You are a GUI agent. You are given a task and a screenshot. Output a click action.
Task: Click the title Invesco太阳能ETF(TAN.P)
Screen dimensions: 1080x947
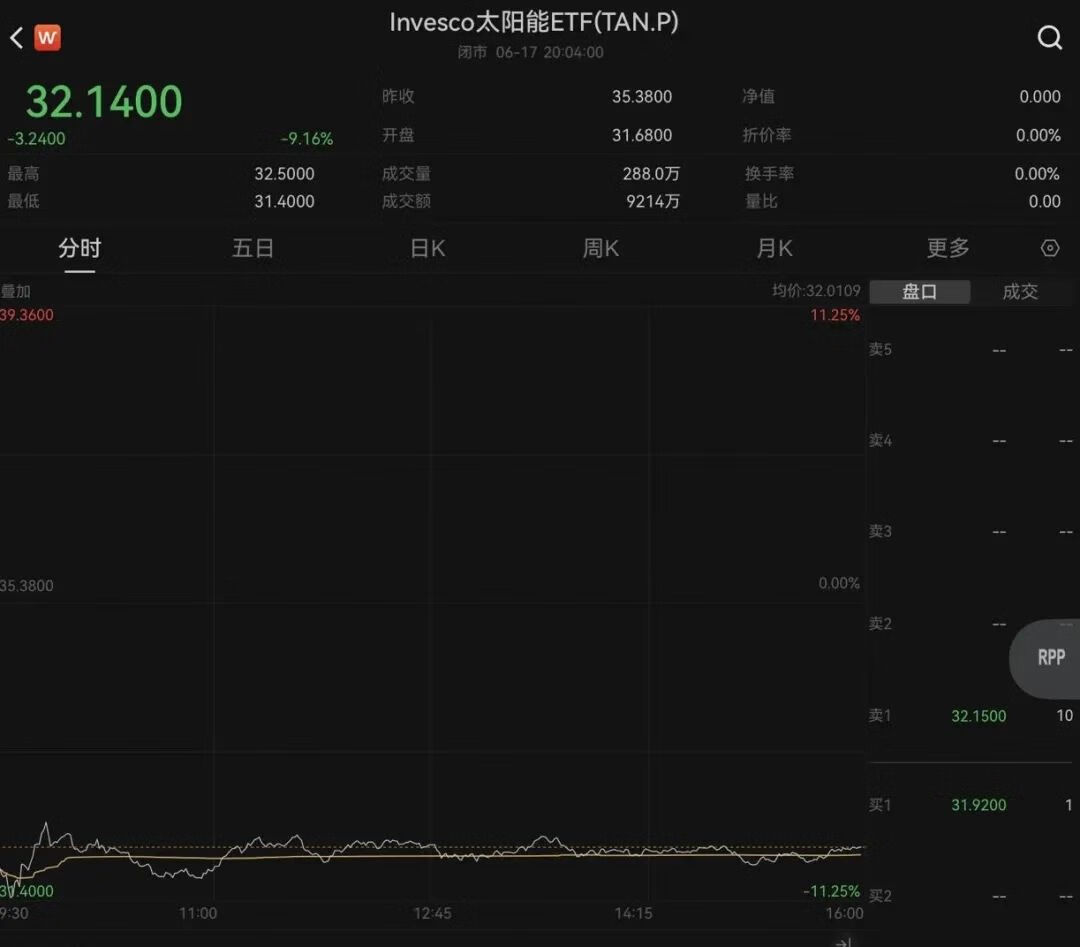point(534,22)
